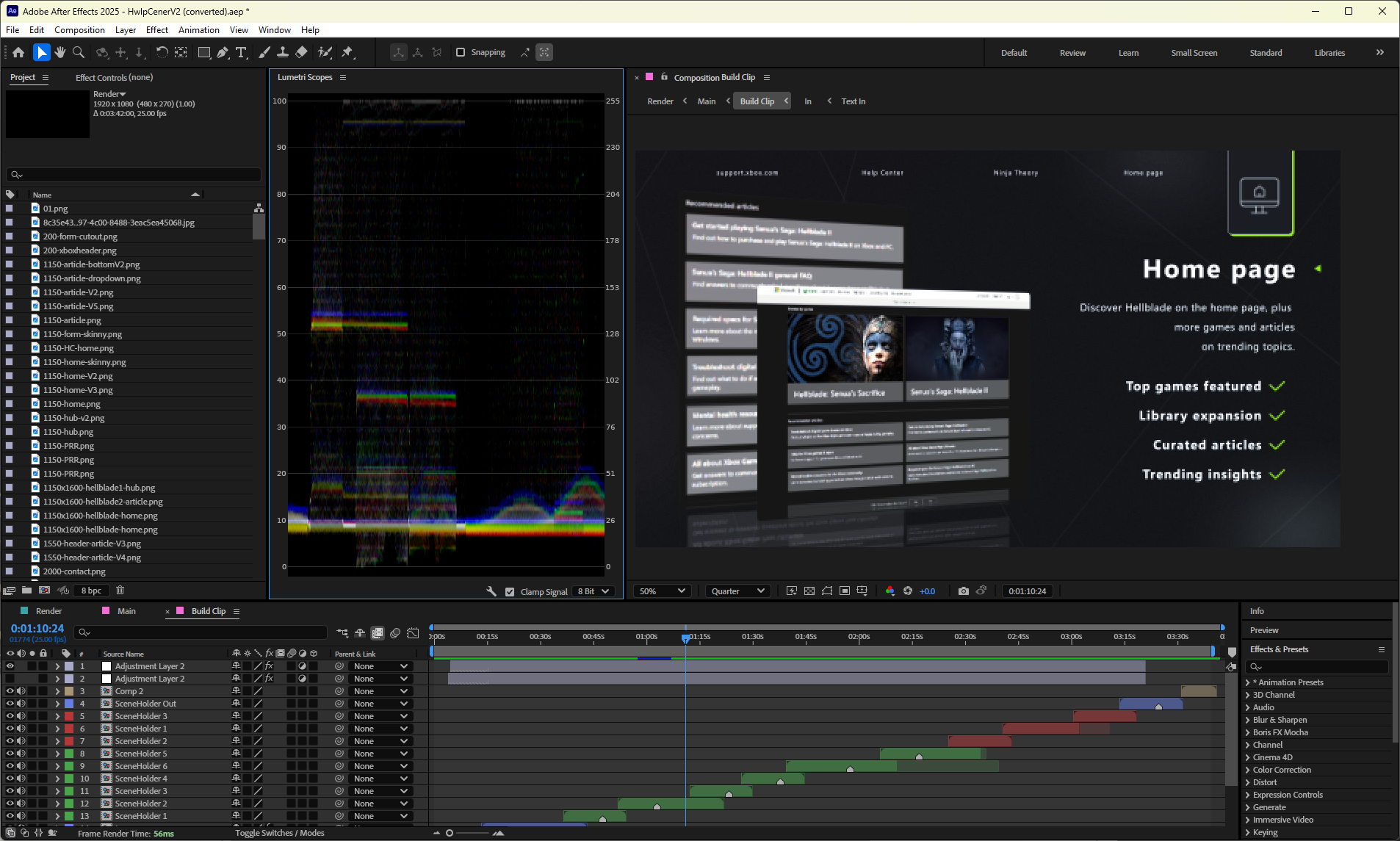The height and width of the screenshot is (841, 1400).
Task: Select the Pen tool
Action: coord(223,52)
